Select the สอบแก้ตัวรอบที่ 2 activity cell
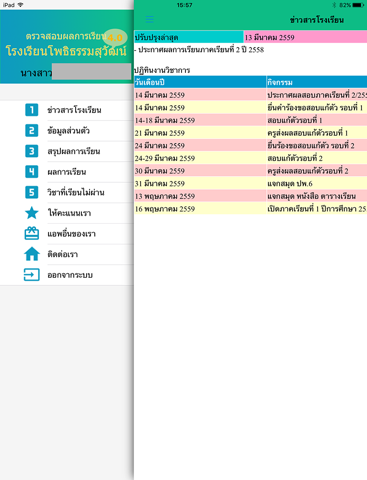 point(317,158)
